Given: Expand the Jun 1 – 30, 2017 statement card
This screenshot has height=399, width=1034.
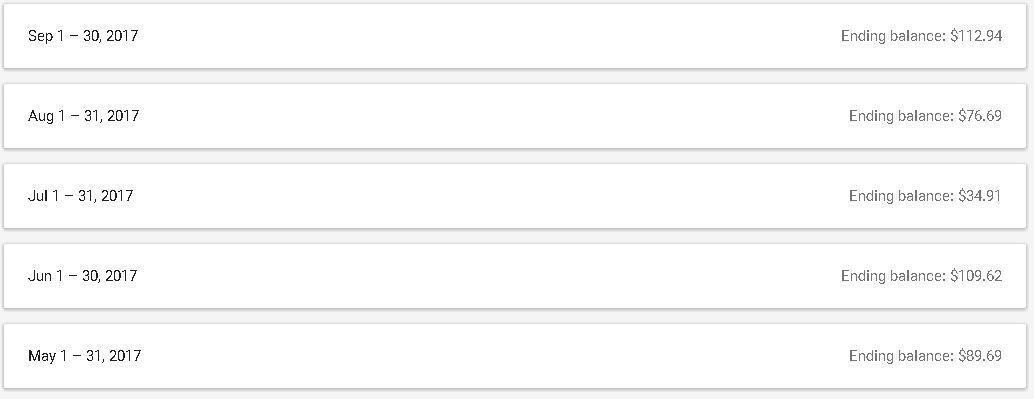Looking at the screenshot, I should pos(515,276).
